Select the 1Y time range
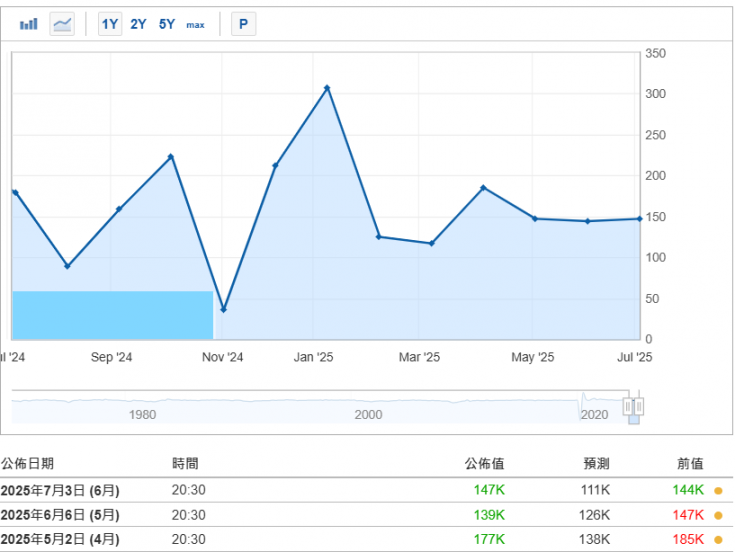The width and height of the screenshot is (735, 552). tap(110, 24)
